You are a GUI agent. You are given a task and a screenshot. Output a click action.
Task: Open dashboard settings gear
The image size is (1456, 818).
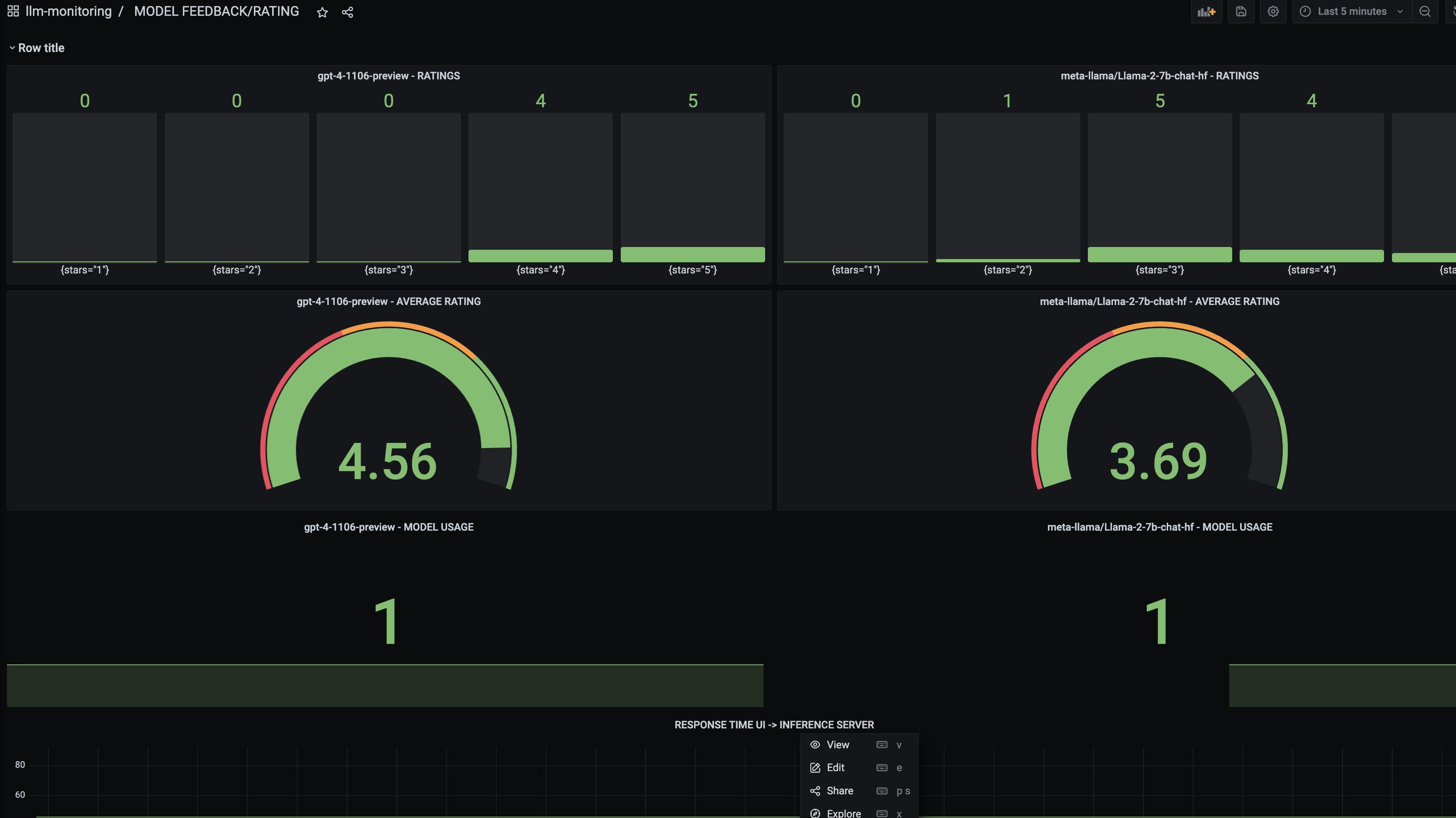1273,12
